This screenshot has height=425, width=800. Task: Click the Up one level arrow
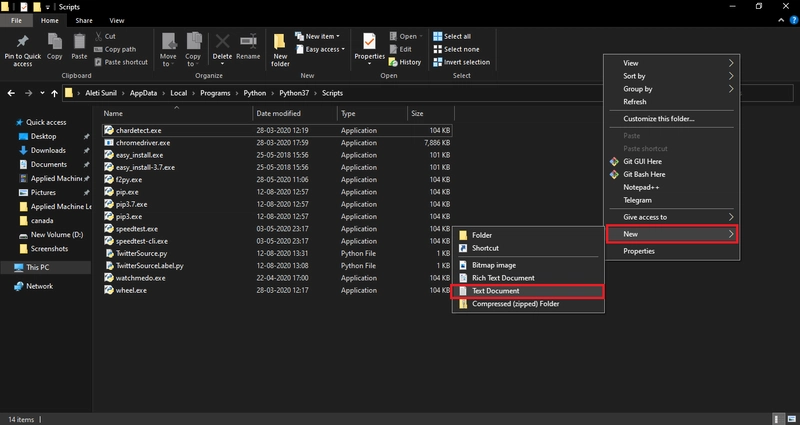(x=55, y=93)
